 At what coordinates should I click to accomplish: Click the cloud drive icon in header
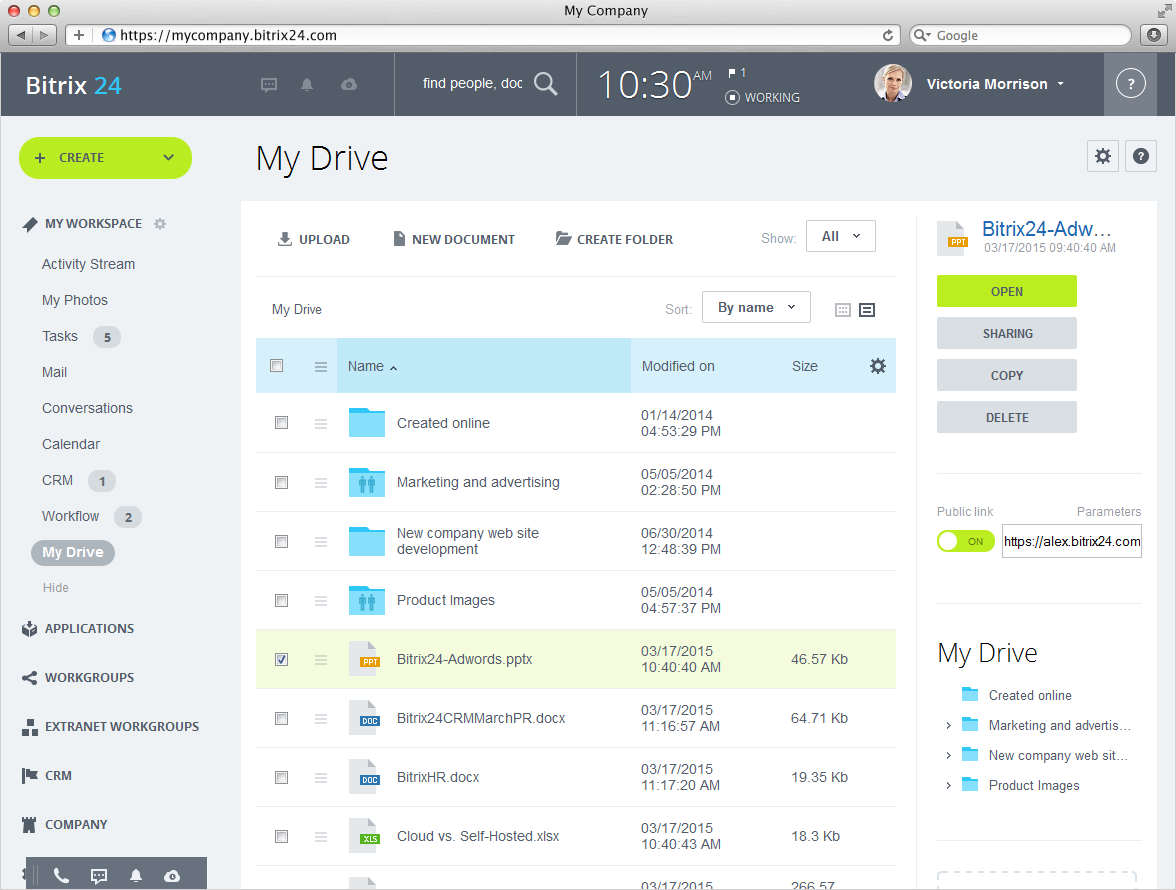[x=349, y=85]
